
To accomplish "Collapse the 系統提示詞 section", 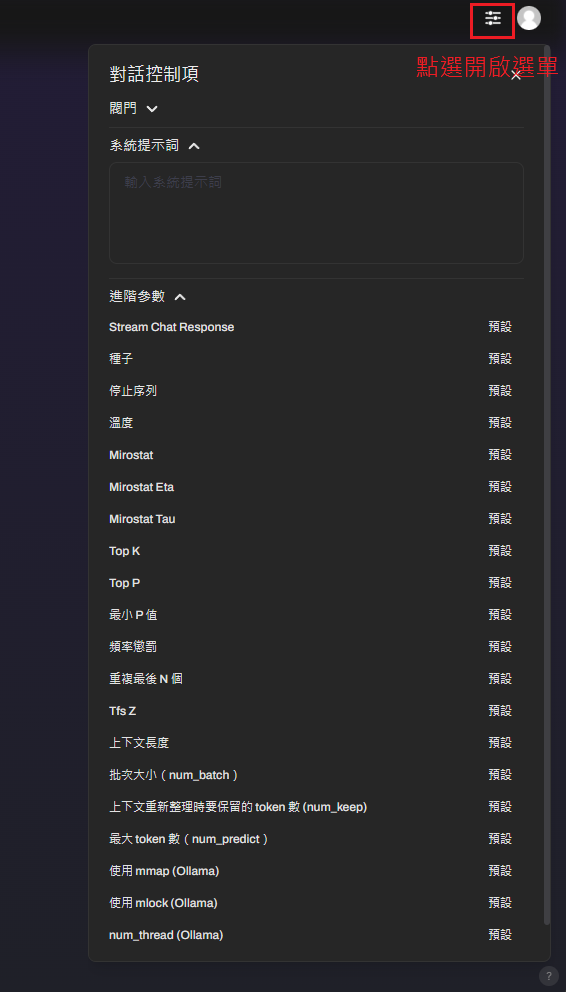I will pyautogui.click(x=155, y=146).
